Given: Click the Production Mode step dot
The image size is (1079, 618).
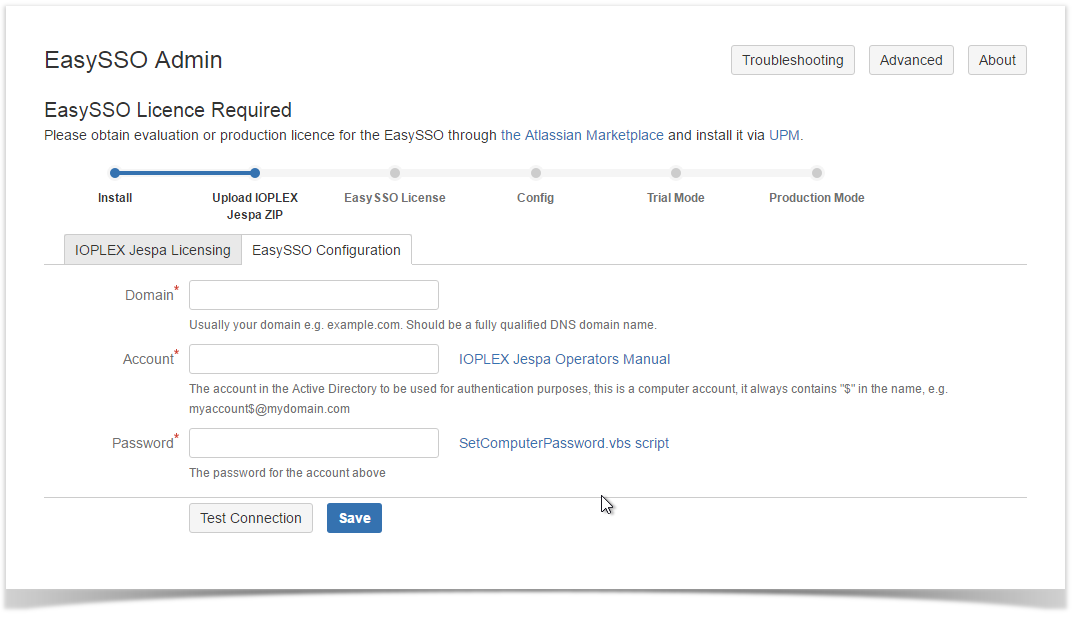Looking at the screenshot, I should (816, 173).
